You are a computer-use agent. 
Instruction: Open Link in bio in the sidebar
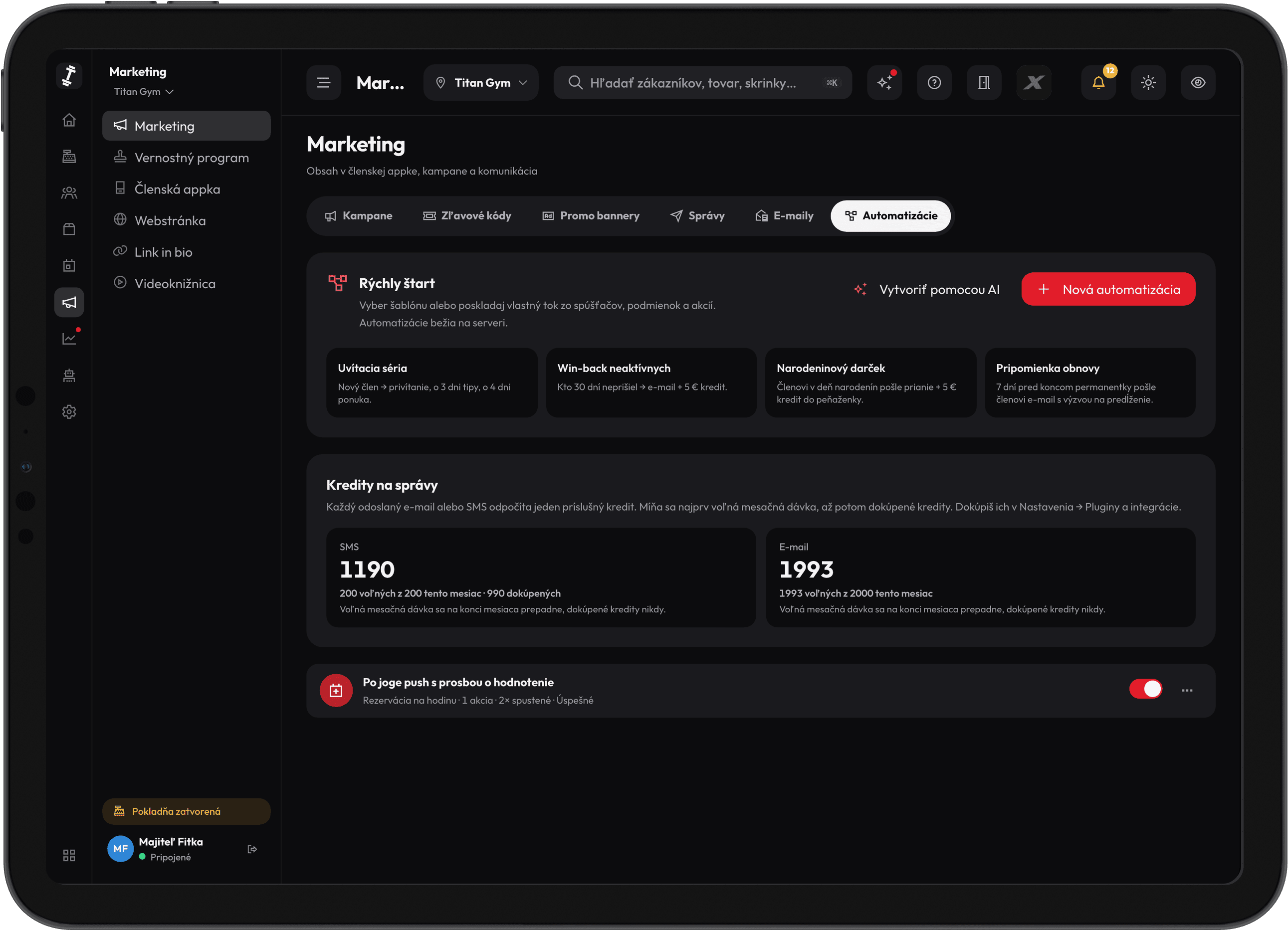pos(186,252)
